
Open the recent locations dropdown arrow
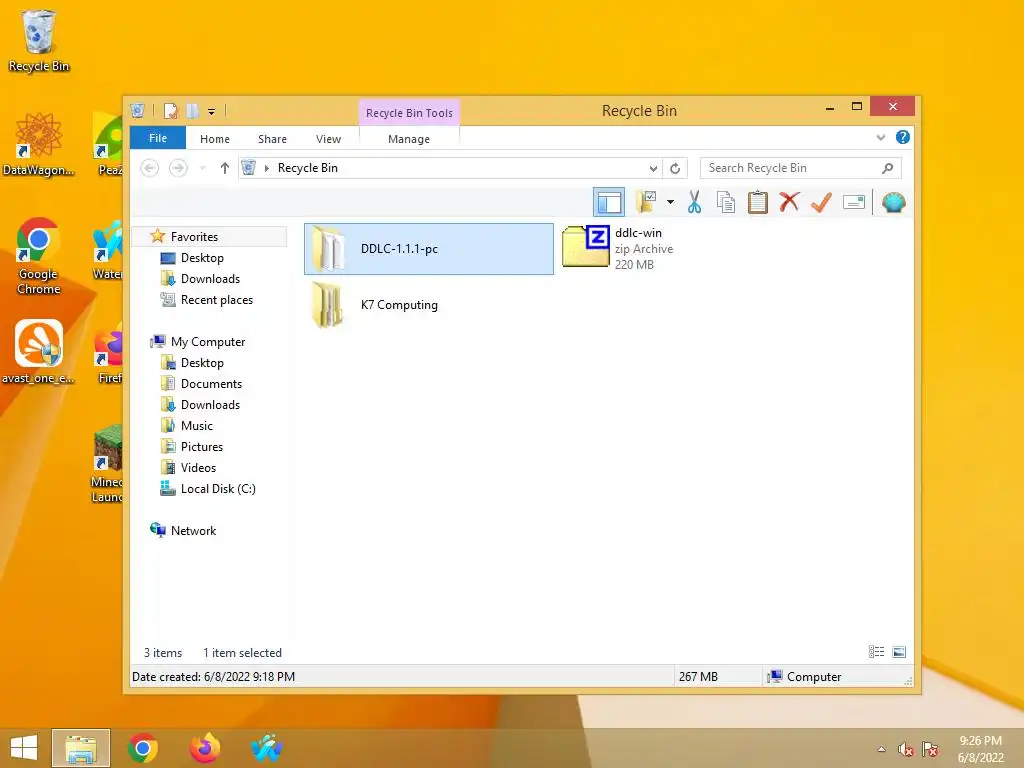click(202, 168)
